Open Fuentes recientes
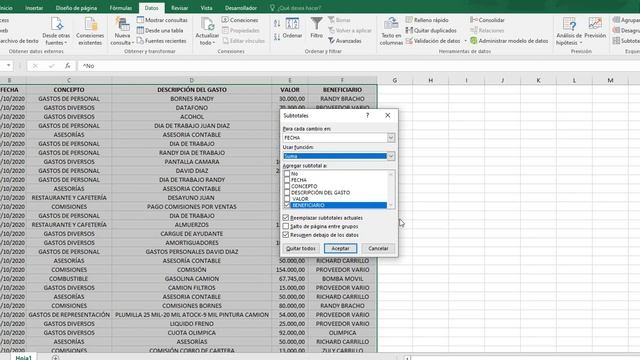The height and width of the screenshot is (360, 640). tap(162, 41)
